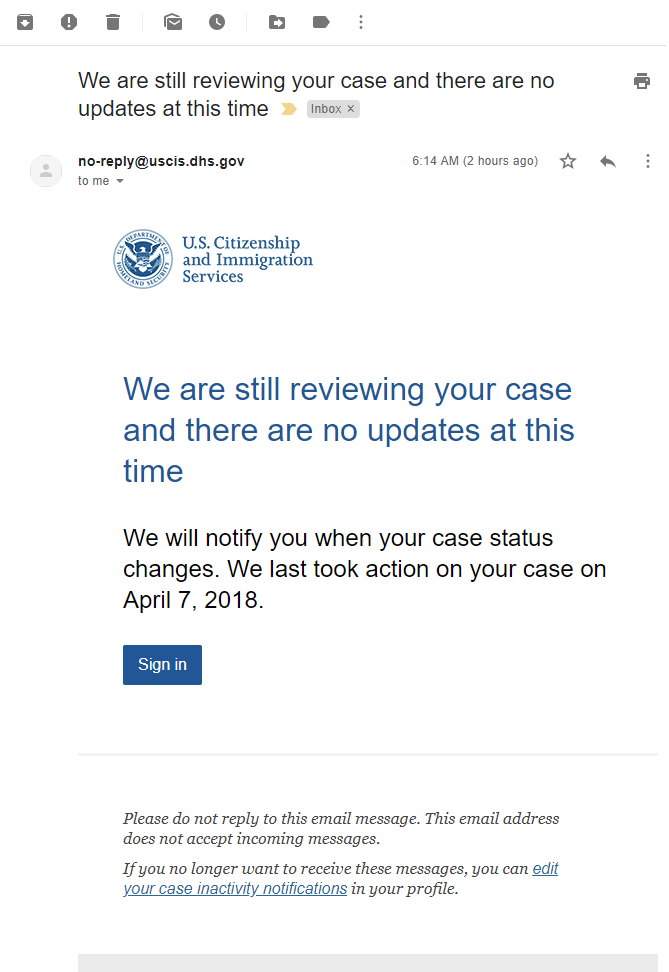The height and width of the screenshot is (972, 669).
Task: Open toolbar More options menu
Action: [x=361, y=22]
